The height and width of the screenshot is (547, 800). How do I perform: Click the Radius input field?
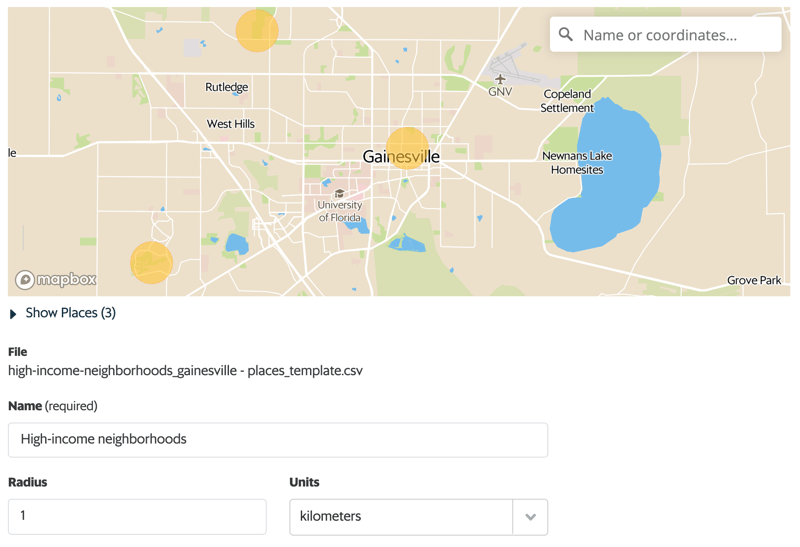[x=137, y=516]
